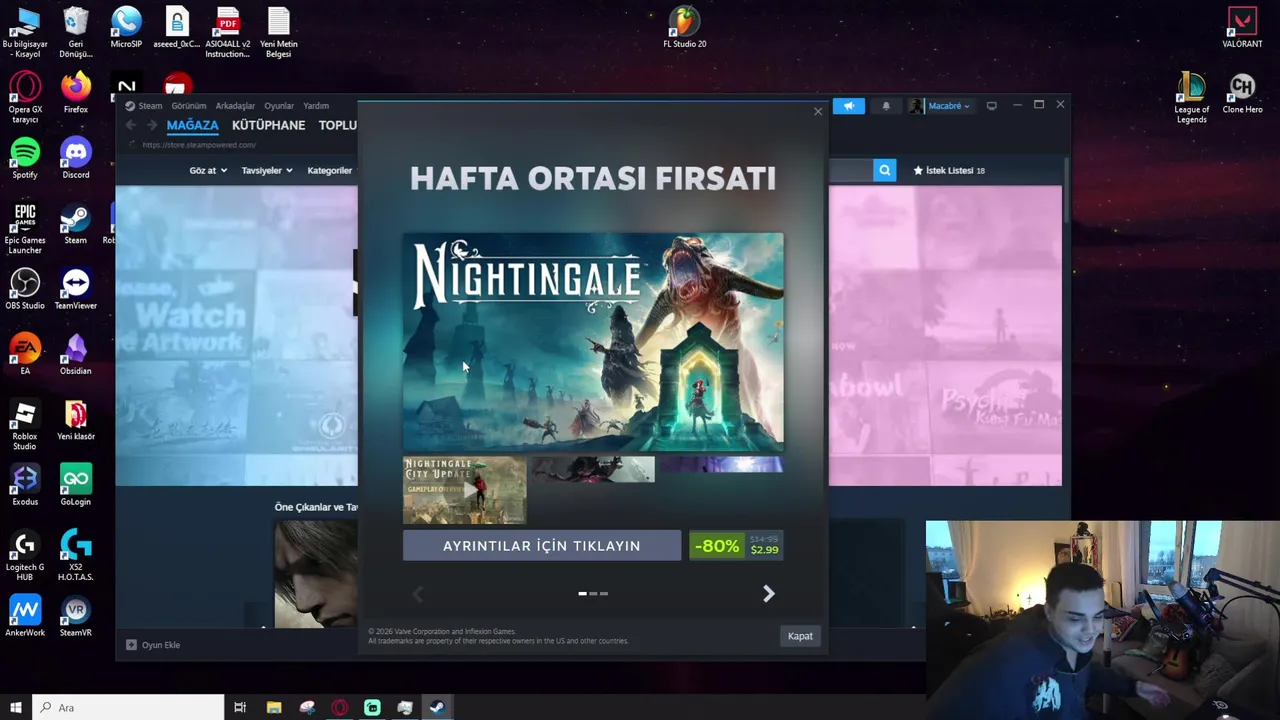Open the Discord desktop icon
This screenshot has height=720, width=1280.
tap(75, 158)
